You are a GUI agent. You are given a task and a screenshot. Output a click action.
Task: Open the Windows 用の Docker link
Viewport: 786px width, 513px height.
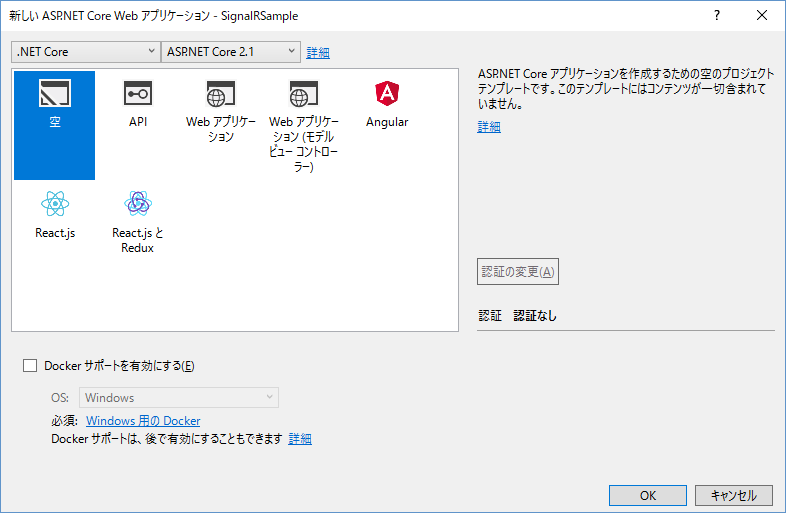point(143,421)
